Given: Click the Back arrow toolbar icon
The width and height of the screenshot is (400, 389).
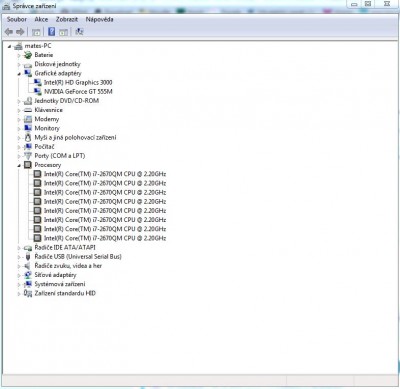Looking at the screenshot, I should (x=9, y=32).
